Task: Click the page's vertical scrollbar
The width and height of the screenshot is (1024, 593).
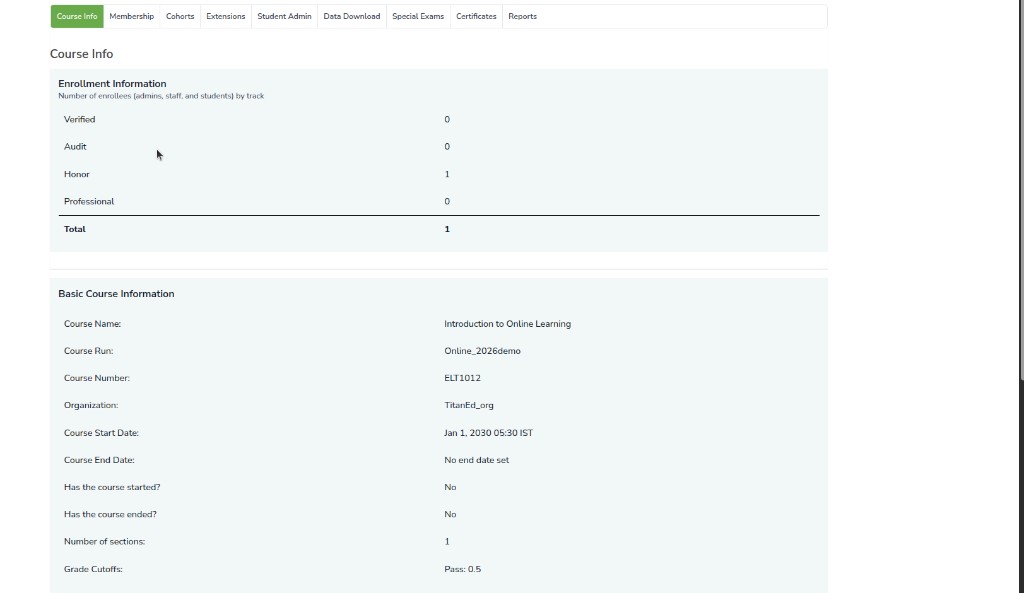Action: (x=1021, y=189)
